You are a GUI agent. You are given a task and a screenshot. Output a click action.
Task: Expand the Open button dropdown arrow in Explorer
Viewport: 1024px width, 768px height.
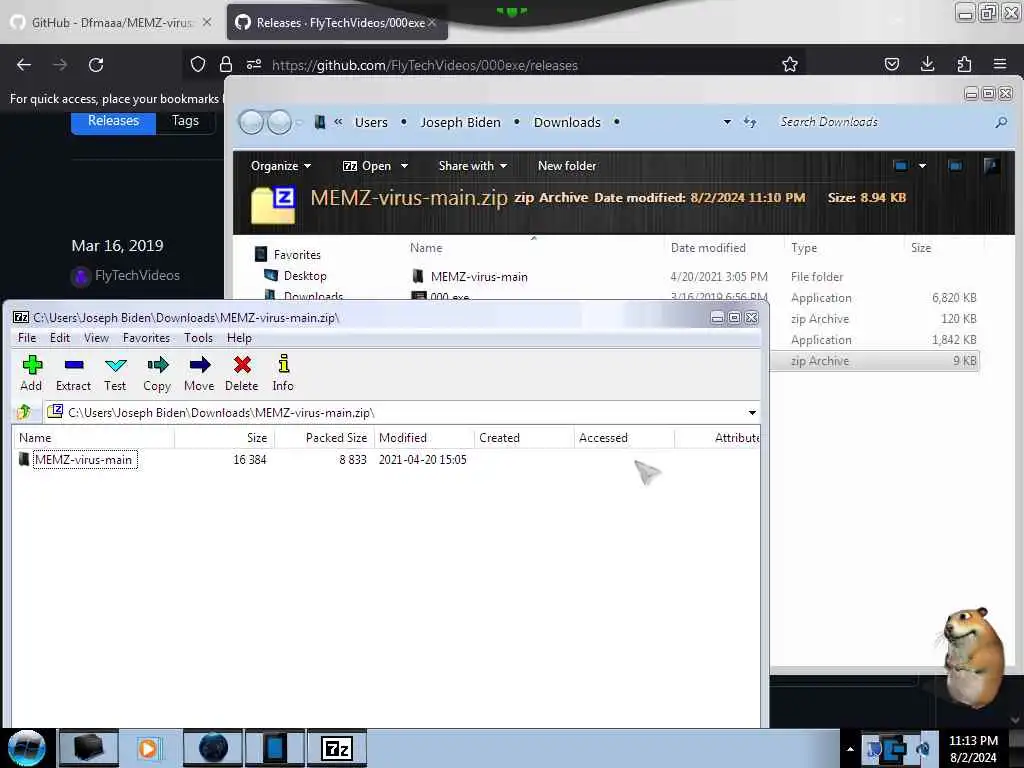click(404, 166)
